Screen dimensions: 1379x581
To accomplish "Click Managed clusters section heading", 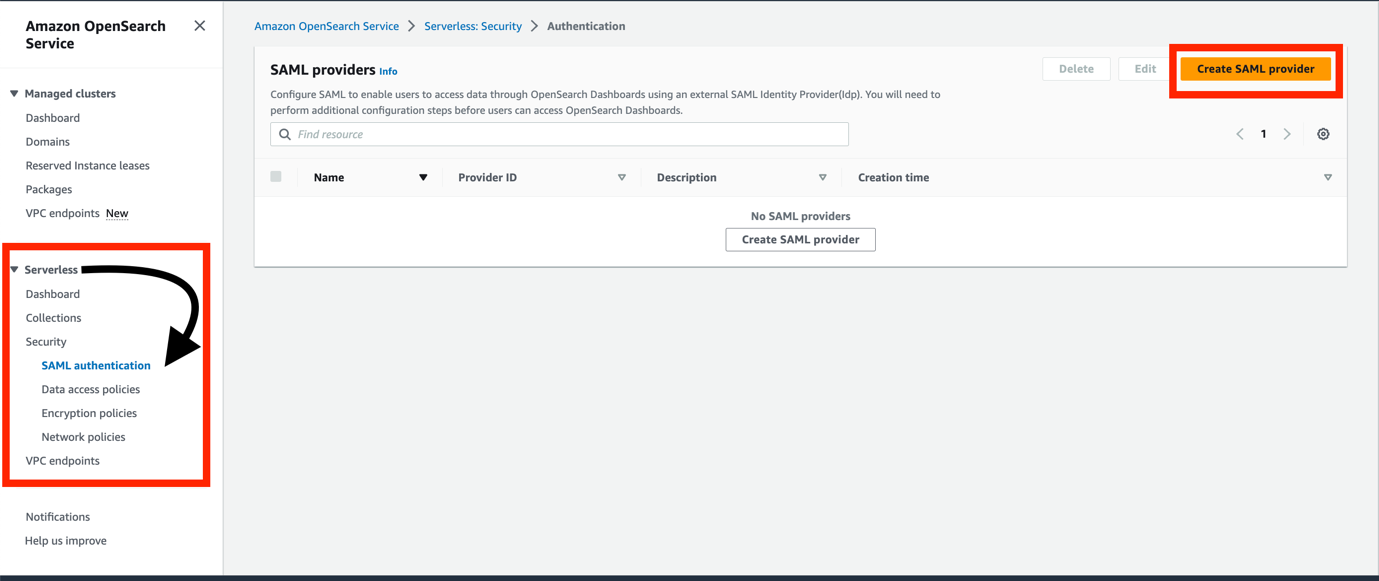I will (70, 94).
